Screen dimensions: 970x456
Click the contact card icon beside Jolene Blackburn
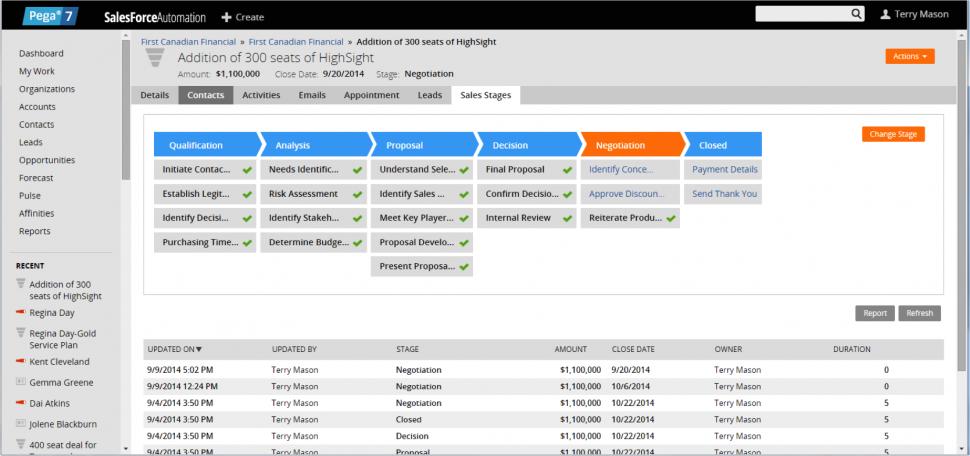(20, 424)
